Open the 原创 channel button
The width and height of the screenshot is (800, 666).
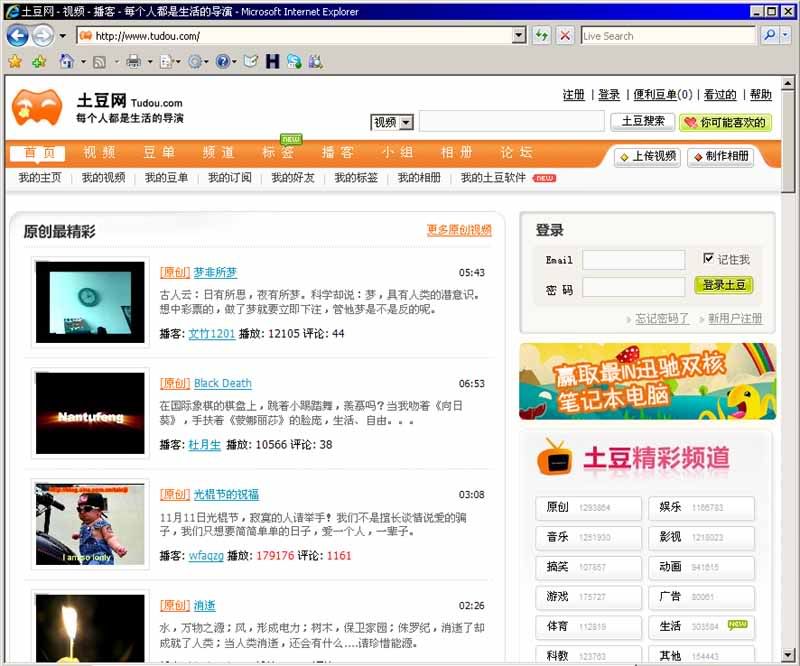[x=588, y=508]
